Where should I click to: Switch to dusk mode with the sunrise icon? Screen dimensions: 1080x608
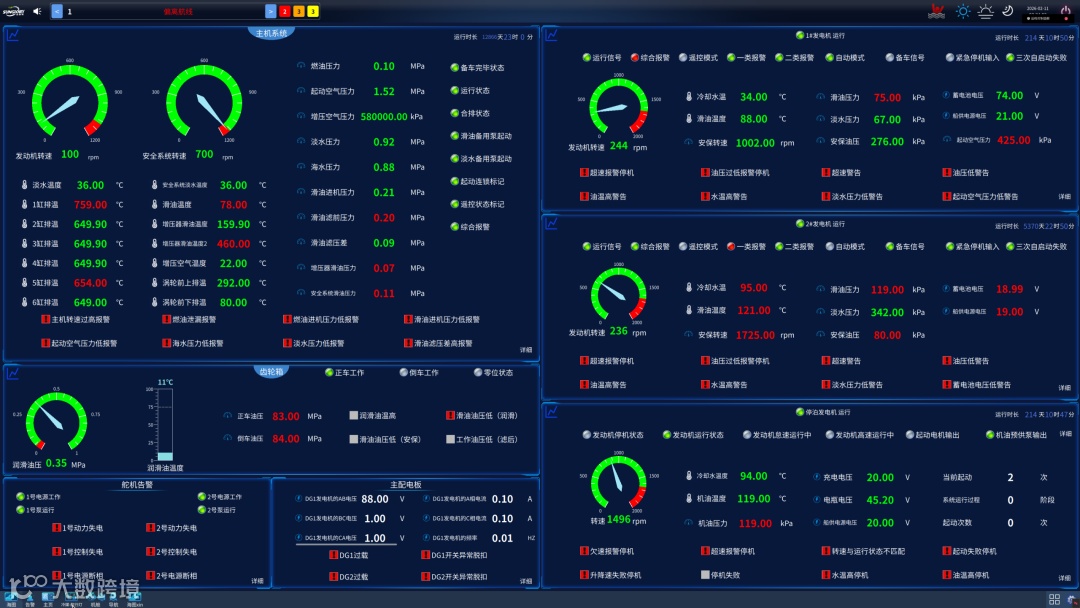point(986,11)
